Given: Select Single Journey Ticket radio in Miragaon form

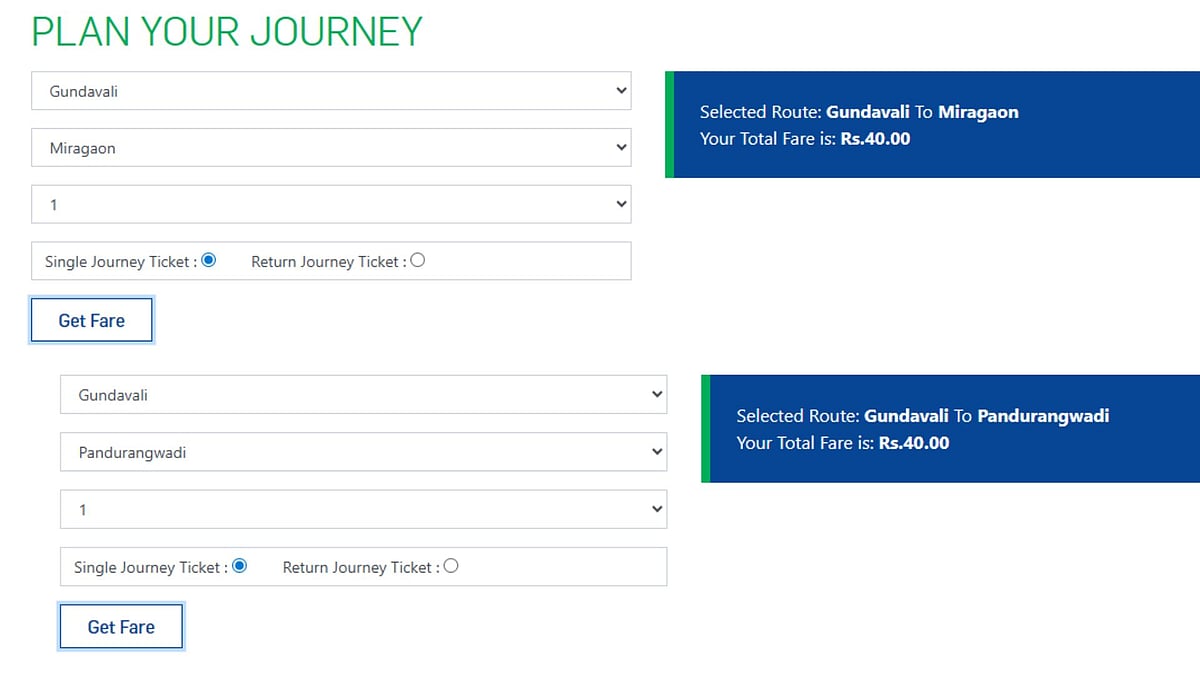Looking at the screenshot, I should click(209, 260).
